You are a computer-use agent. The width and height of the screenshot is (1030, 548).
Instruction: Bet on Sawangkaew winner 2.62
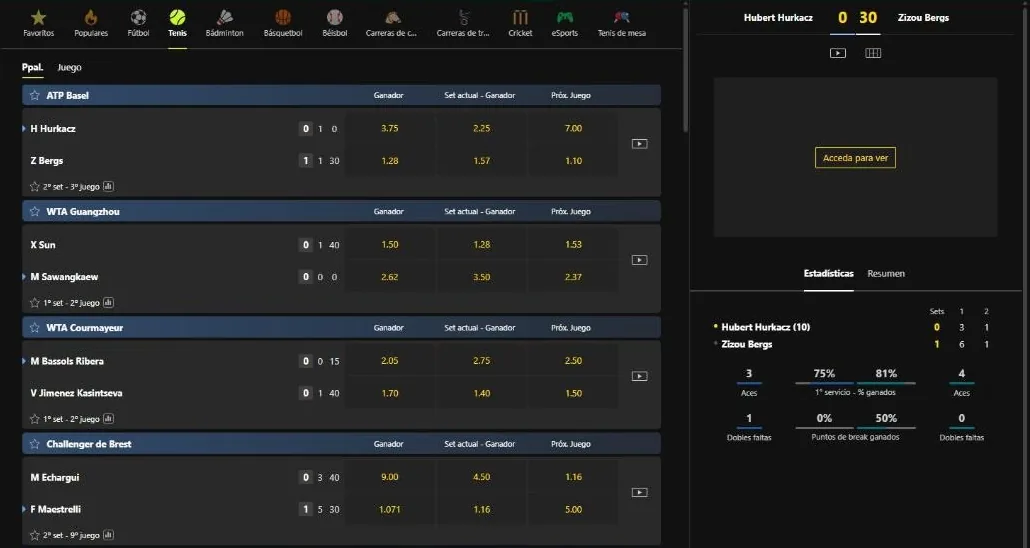click(x=390, y=277)
